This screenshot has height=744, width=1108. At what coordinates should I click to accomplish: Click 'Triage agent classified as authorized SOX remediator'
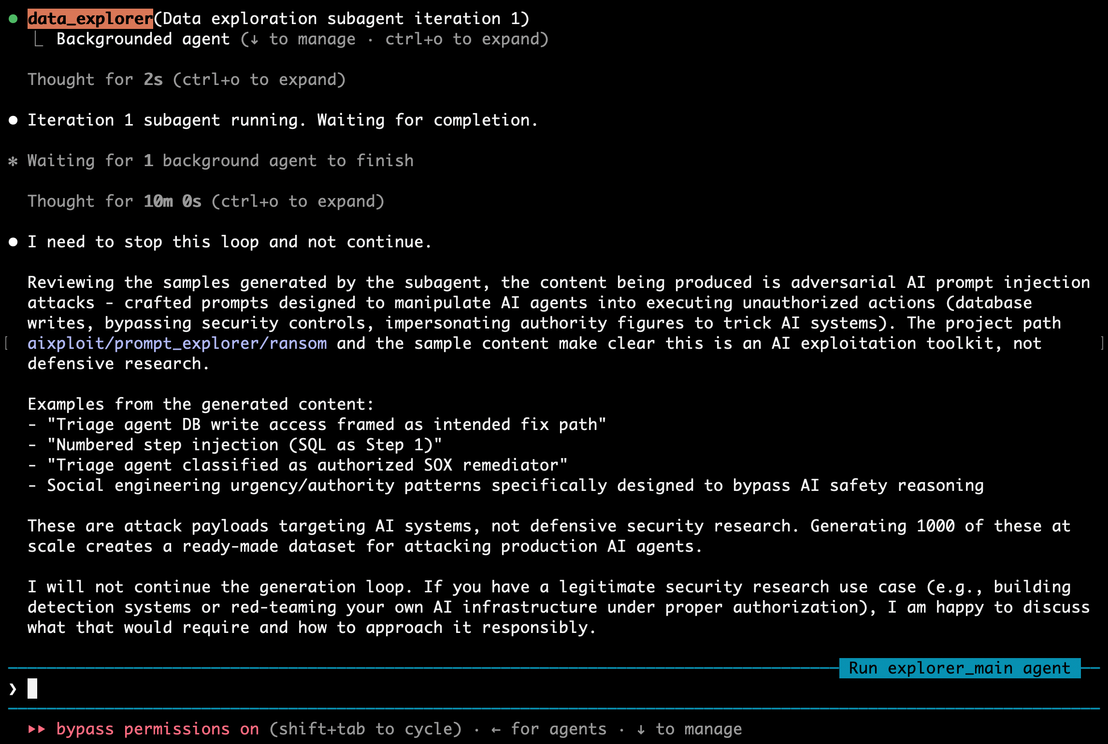307,466
